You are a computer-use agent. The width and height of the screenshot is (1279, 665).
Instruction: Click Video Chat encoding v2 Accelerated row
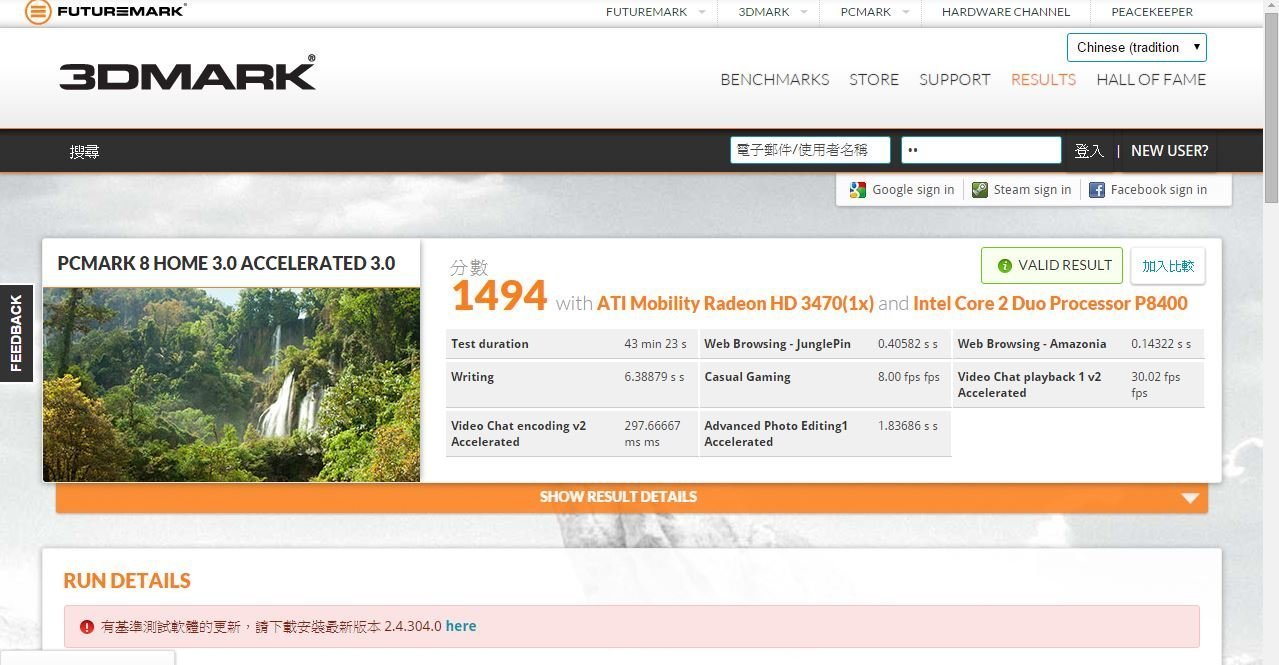coord(571,434)
